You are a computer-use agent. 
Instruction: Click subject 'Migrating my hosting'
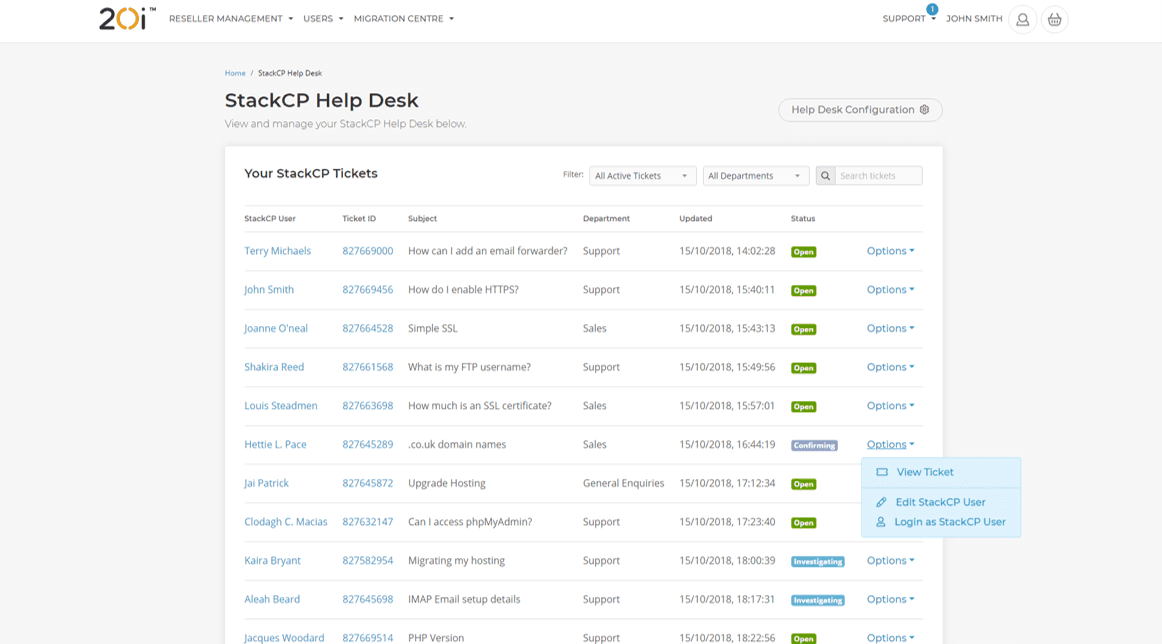point(456,560)
